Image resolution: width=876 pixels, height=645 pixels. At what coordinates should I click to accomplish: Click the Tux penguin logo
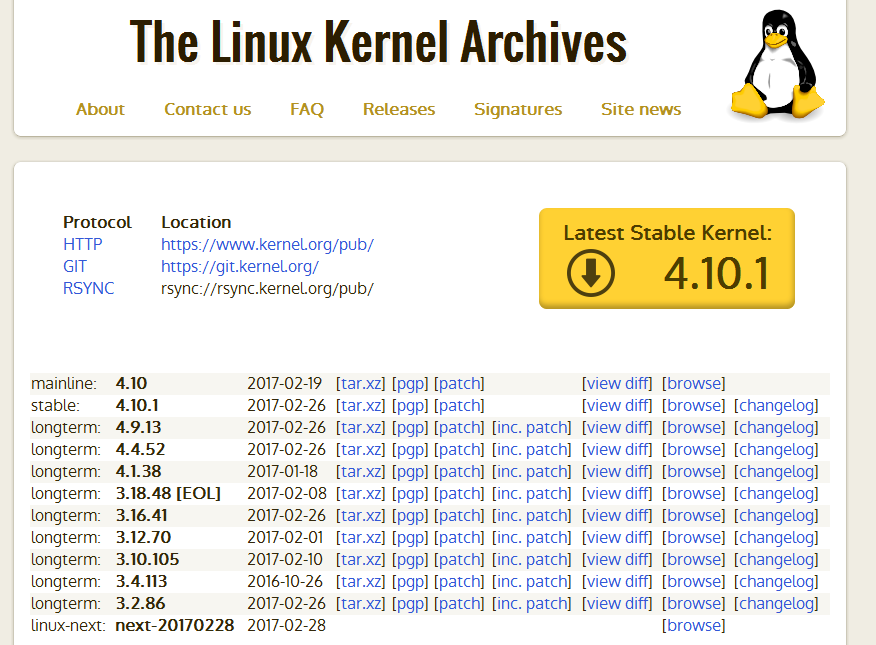[778, 65]
